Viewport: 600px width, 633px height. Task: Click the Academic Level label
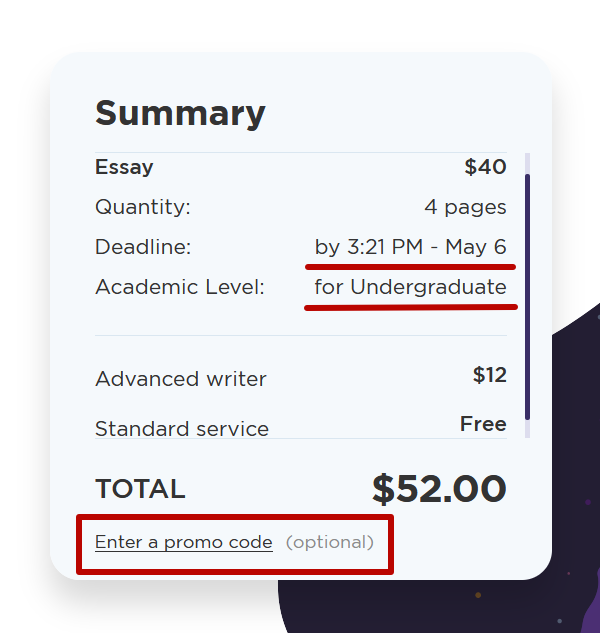[x=180, y=287]
